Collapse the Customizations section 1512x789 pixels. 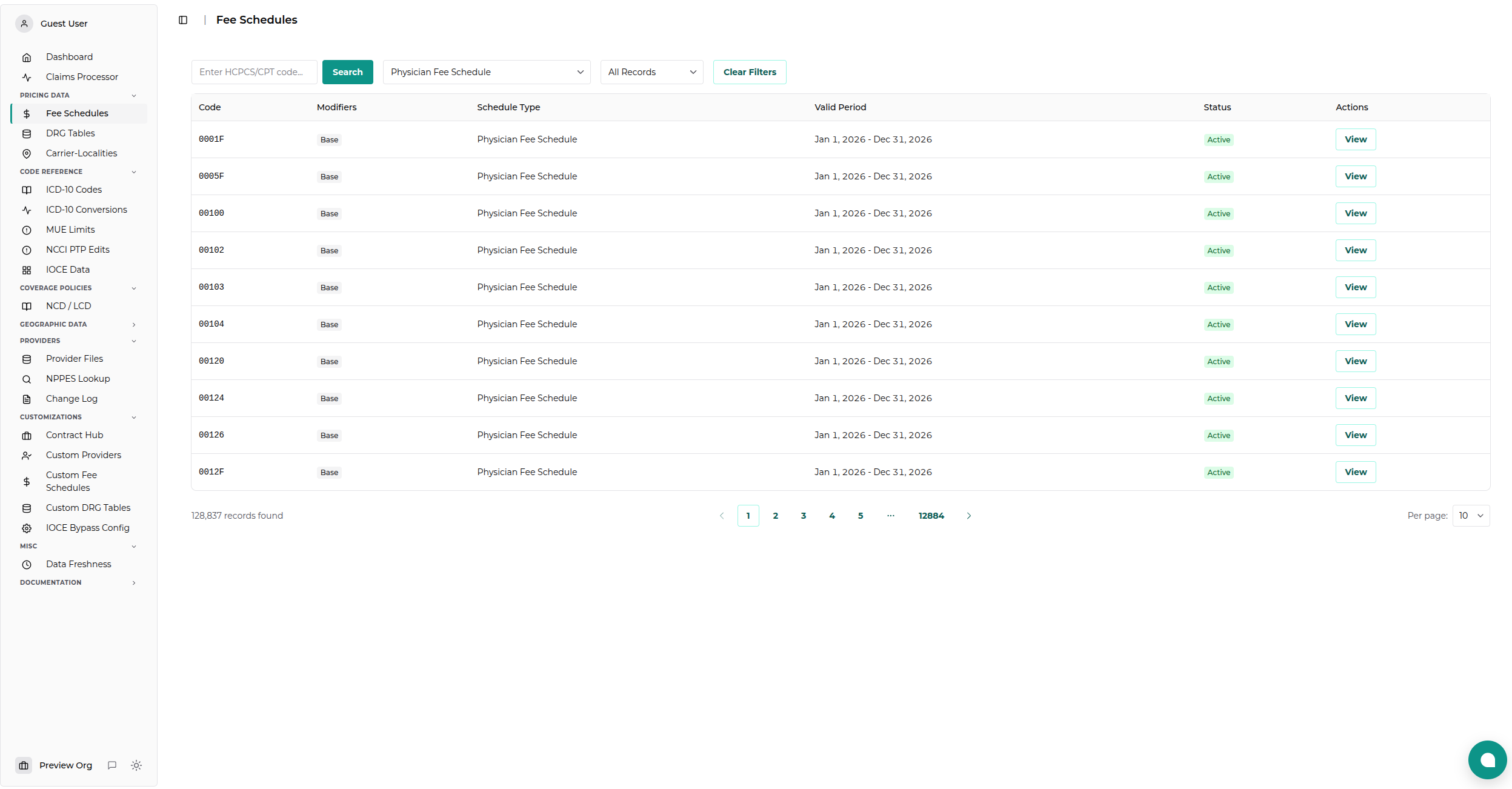134,418
